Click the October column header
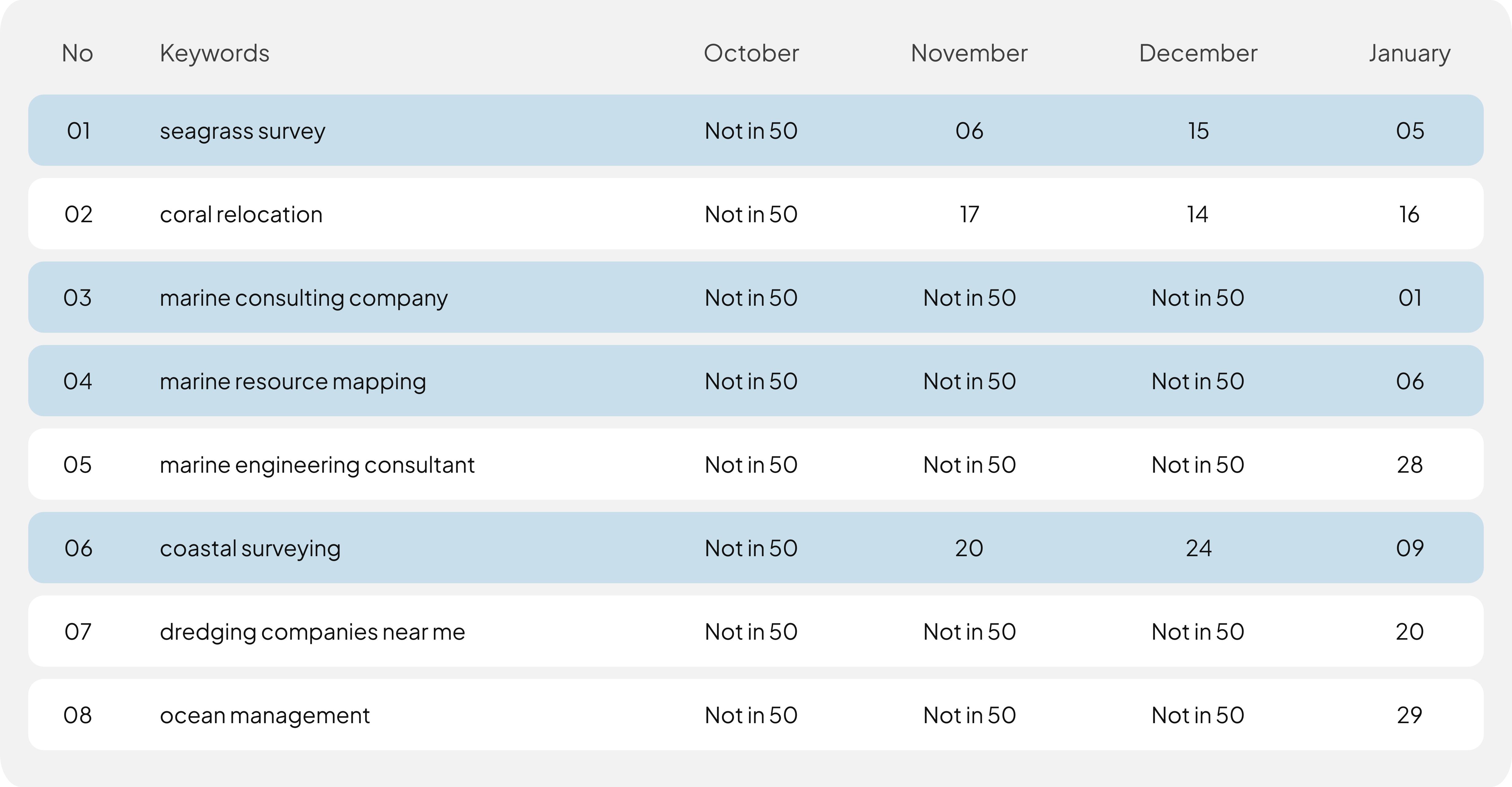This screenshot has height=787, width=1512. (x=751, y=53)
